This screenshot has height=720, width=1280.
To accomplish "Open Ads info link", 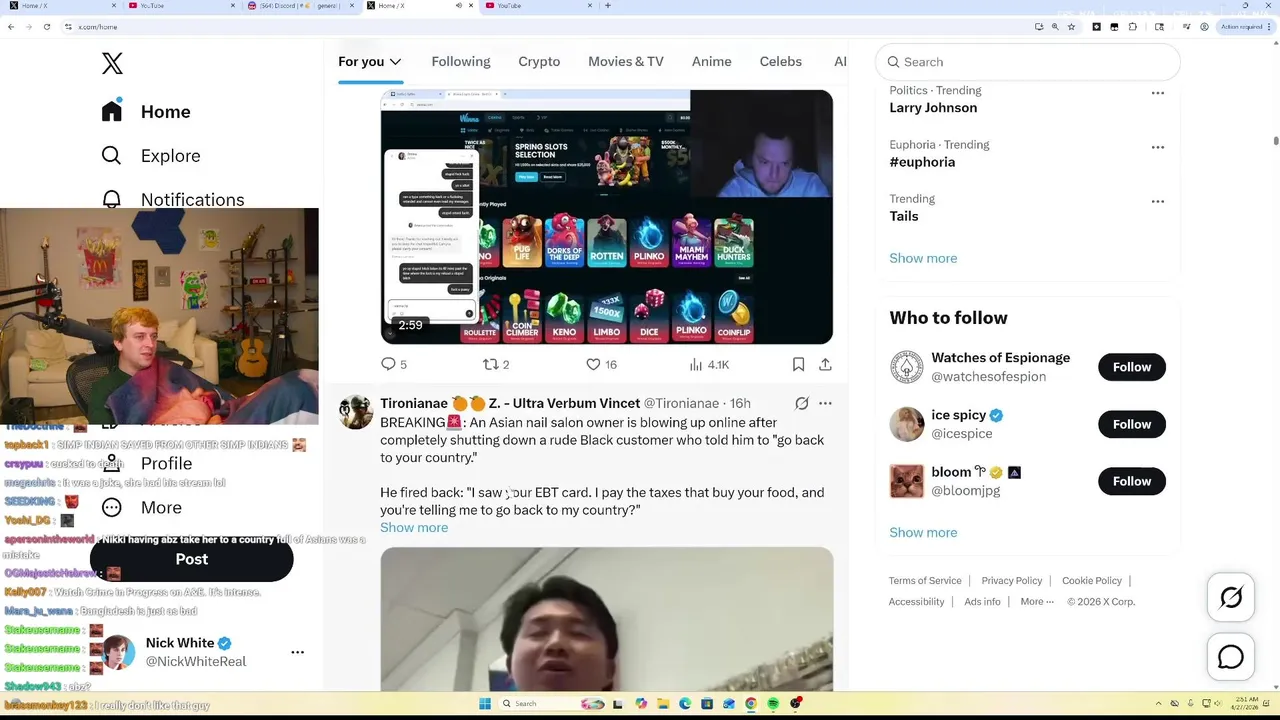I will point(982,602).
